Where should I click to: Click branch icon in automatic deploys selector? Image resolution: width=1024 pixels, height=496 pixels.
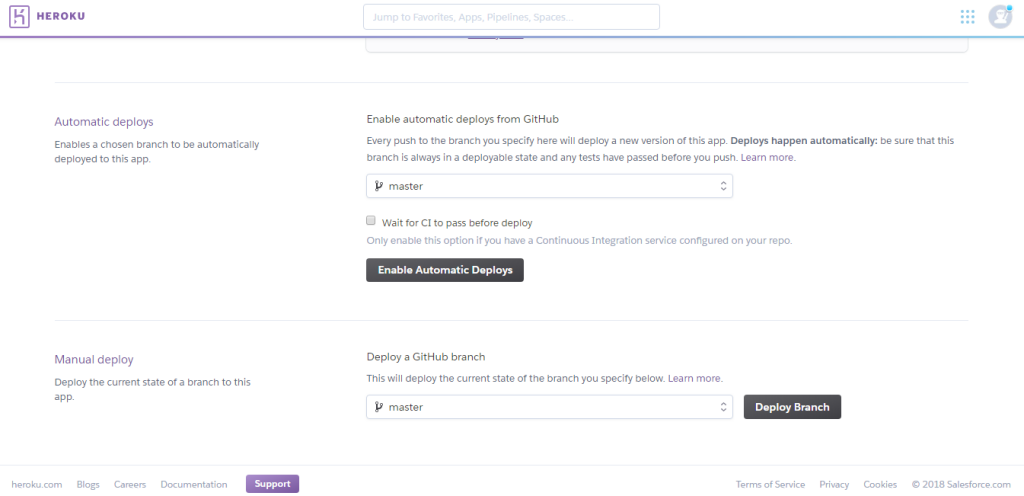point(379,186)
